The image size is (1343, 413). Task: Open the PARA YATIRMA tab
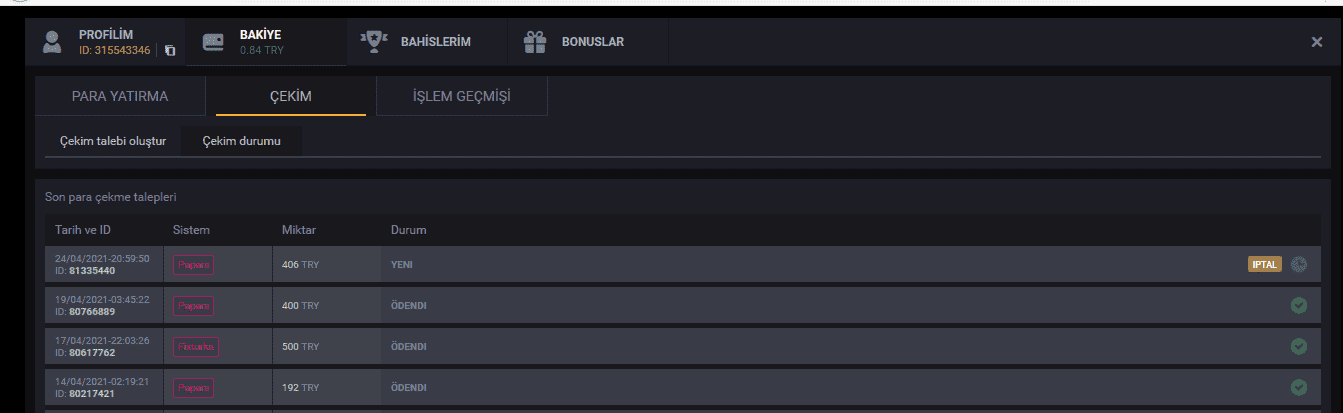120,97
